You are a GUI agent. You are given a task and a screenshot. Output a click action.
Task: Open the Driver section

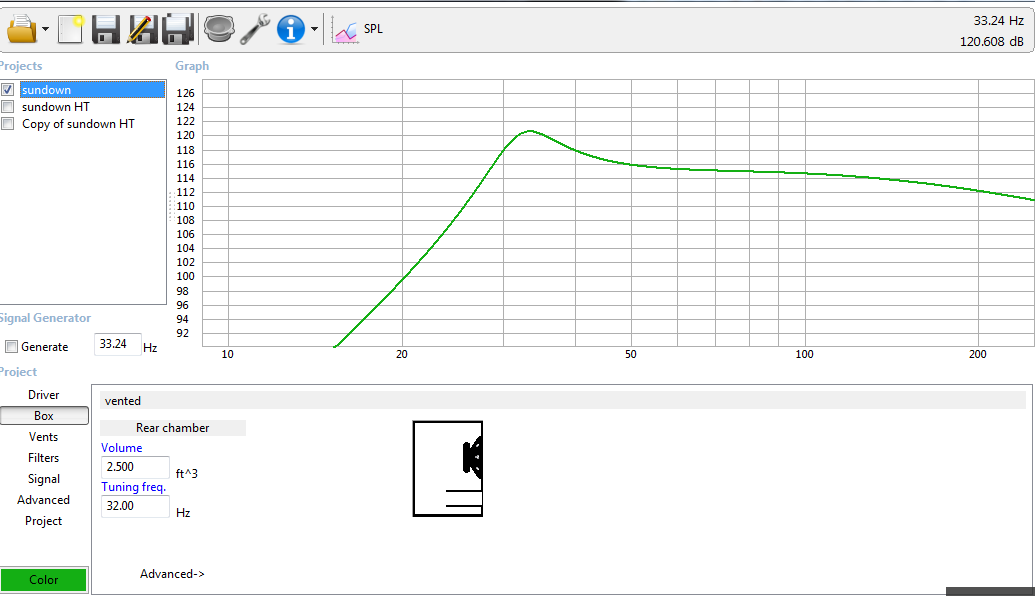[x=44, y=395]
